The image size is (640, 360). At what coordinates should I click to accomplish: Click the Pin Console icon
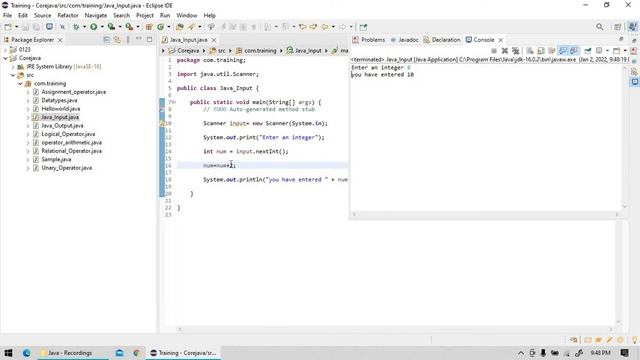[x=588, y=51]
